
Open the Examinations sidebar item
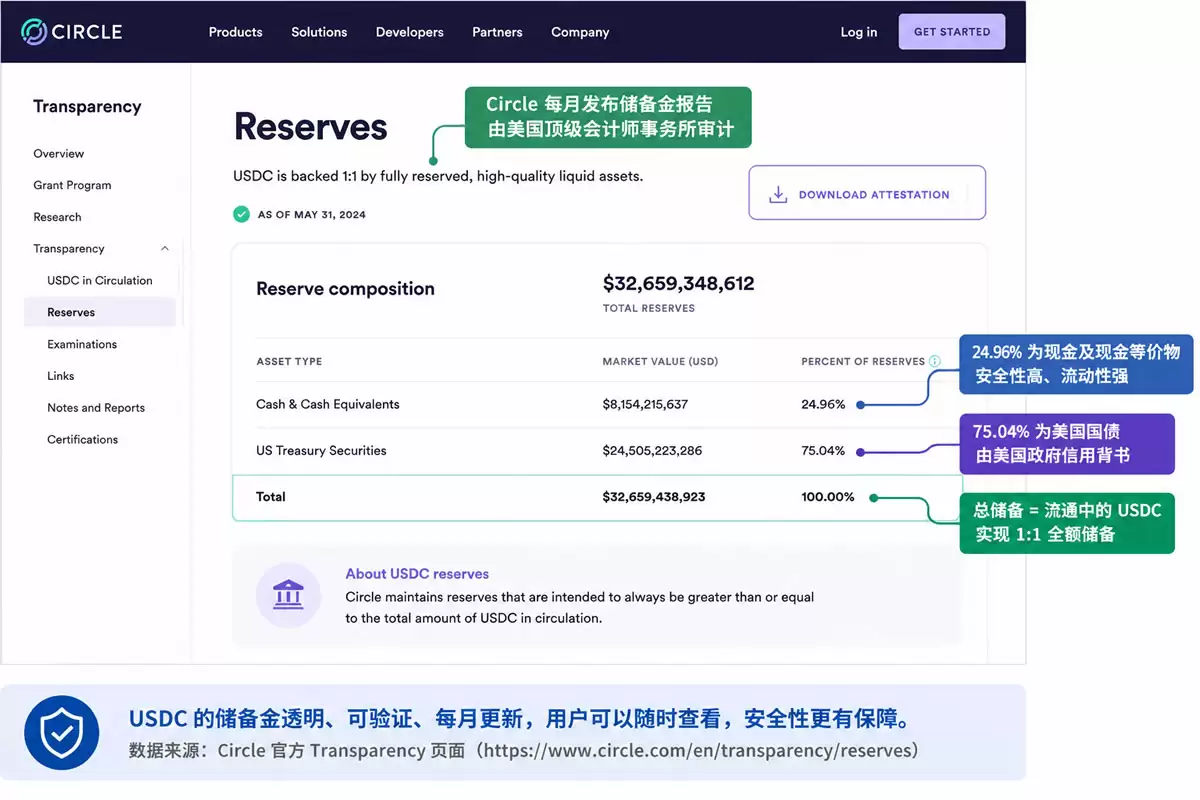pyautogui.click(x=82, y=344)
